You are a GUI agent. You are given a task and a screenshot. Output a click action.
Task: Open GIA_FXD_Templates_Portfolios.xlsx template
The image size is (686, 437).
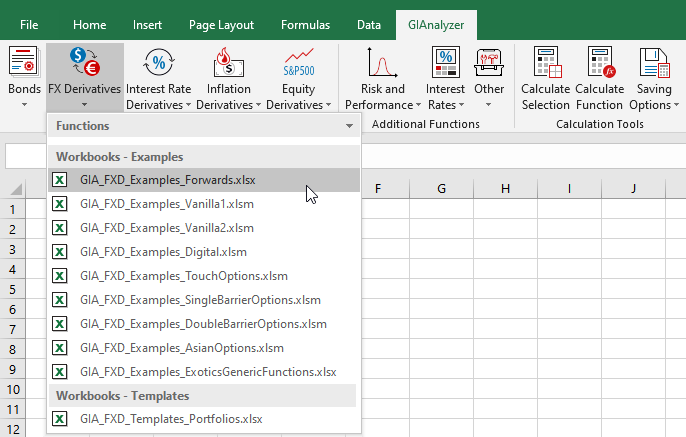point(204,419)
